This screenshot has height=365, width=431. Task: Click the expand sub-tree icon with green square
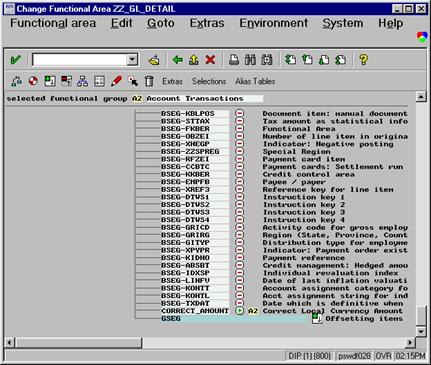(x=50, y=81)
